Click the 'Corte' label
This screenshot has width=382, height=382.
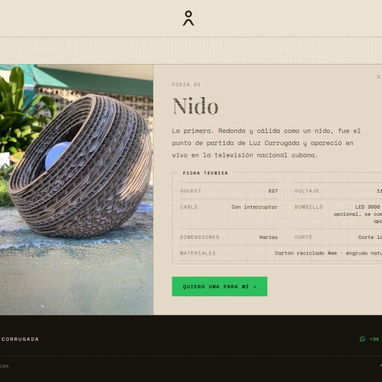point(303,237)
